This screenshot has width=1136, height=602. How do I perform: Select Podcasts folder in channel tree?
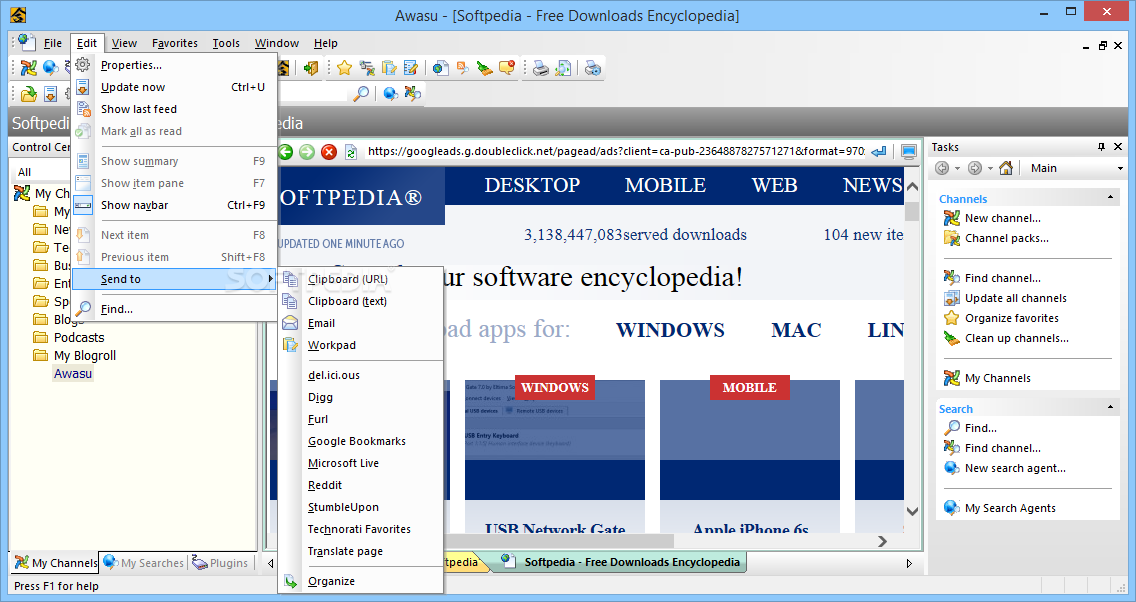[79, 338]
